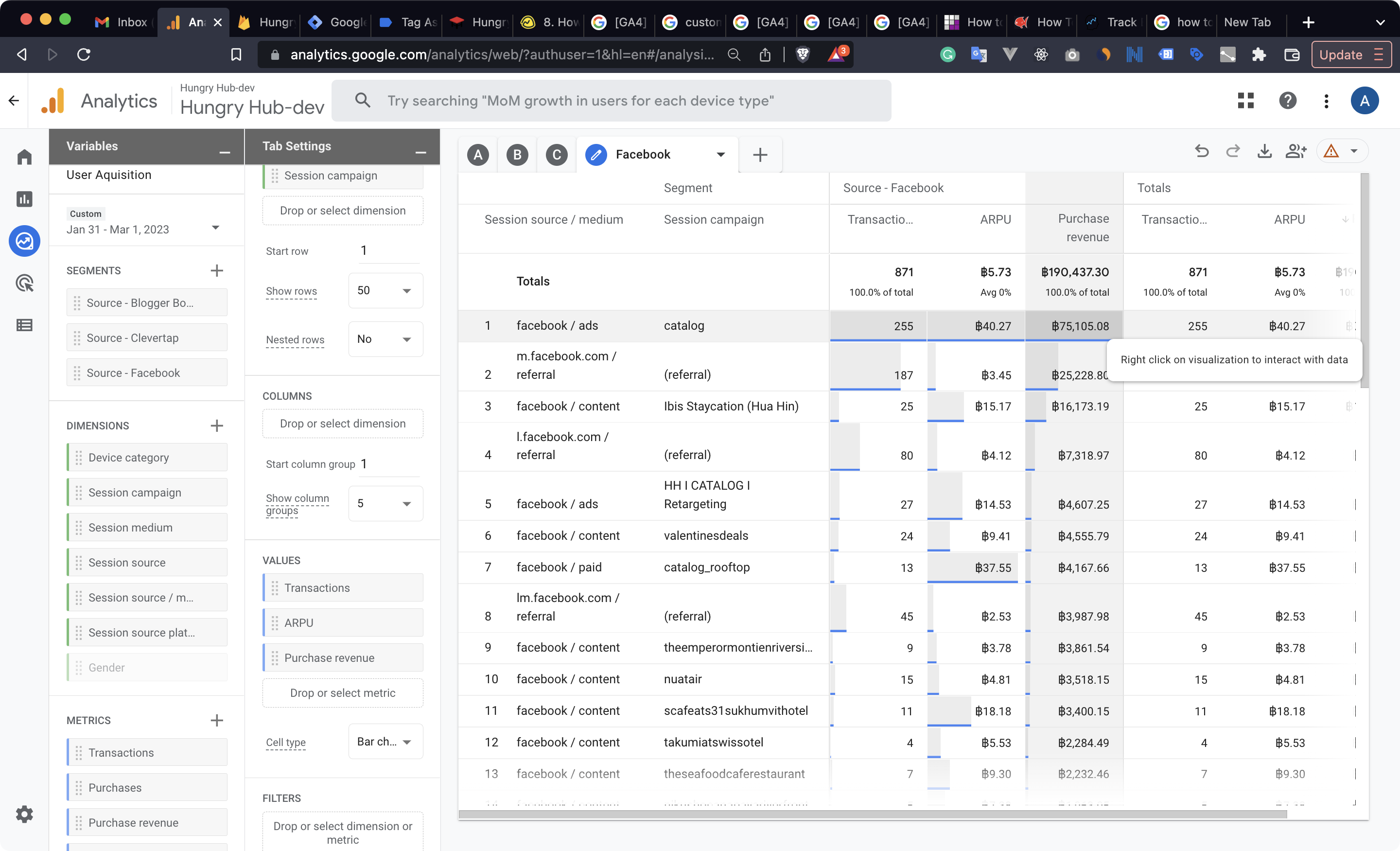Minimize the Variables panel
This screenshot has width=1400, height=851.
pos(225,152)
